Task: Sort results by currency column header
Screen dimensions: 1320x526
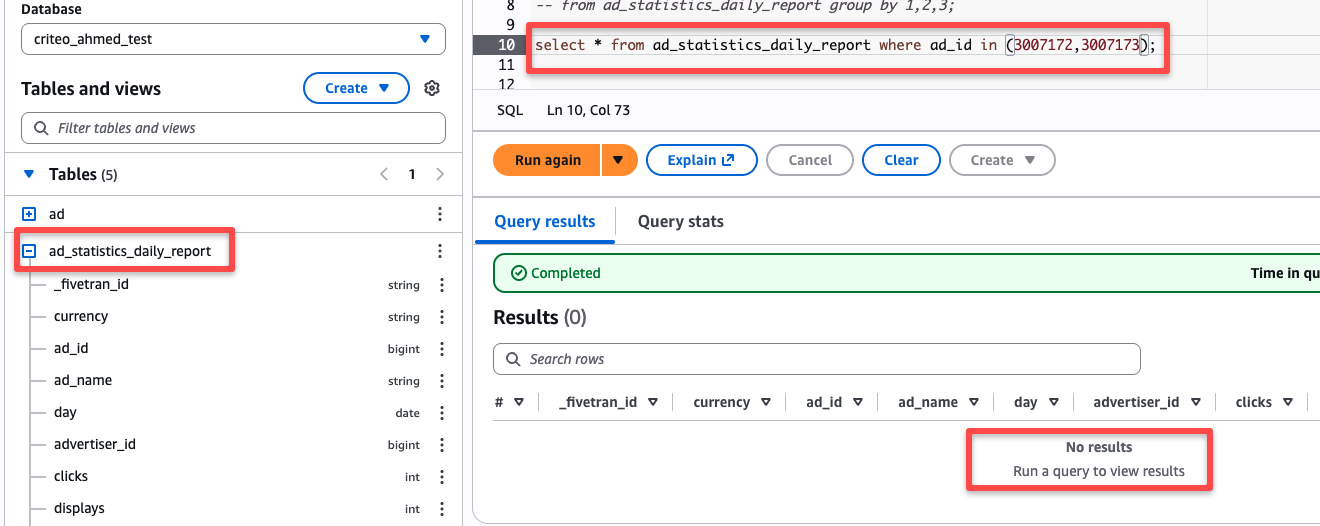Action: pyautogui.click(x=766, y=402)
